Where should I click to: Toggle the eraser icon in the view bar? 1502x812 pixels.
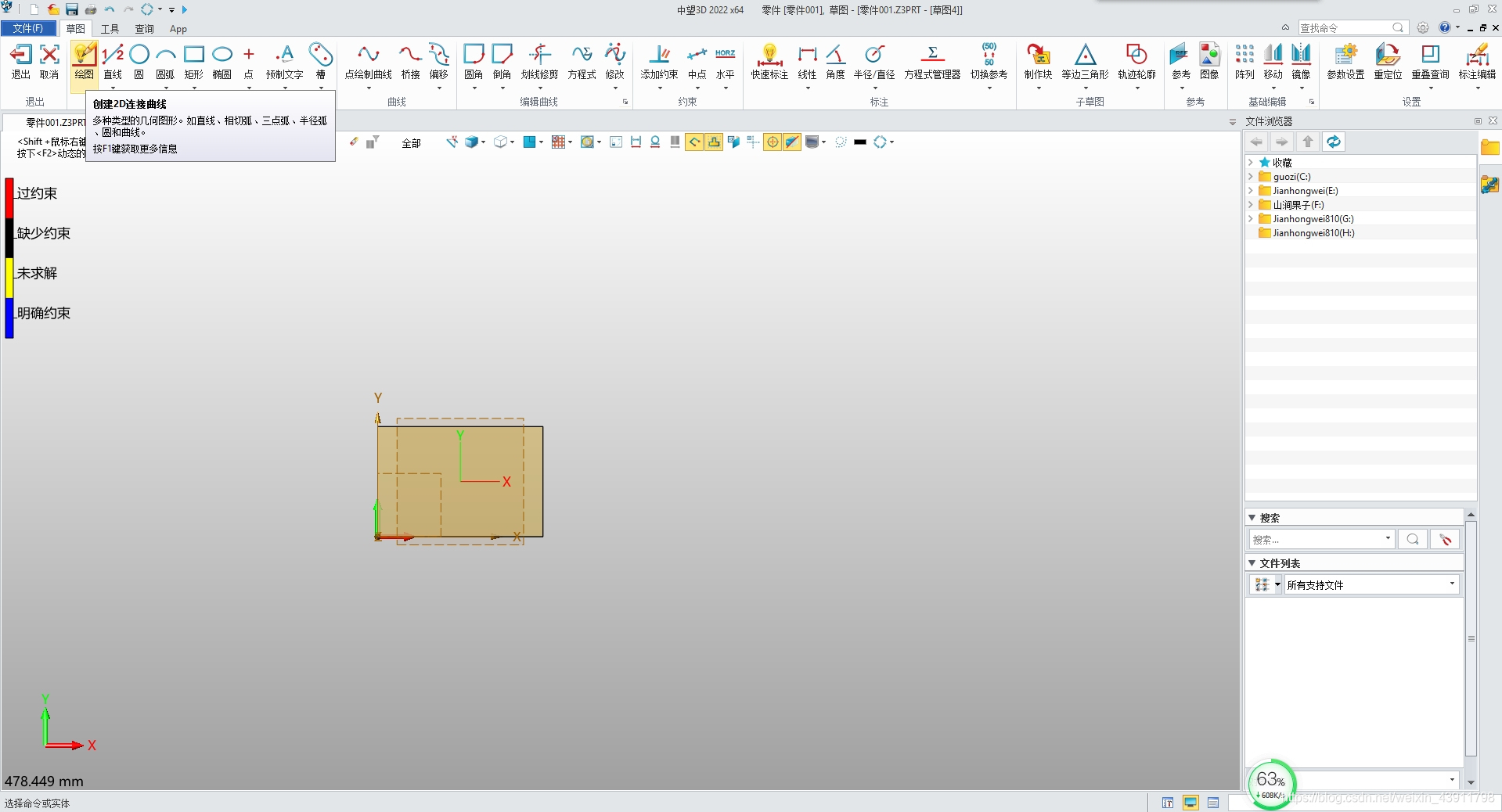354,142
